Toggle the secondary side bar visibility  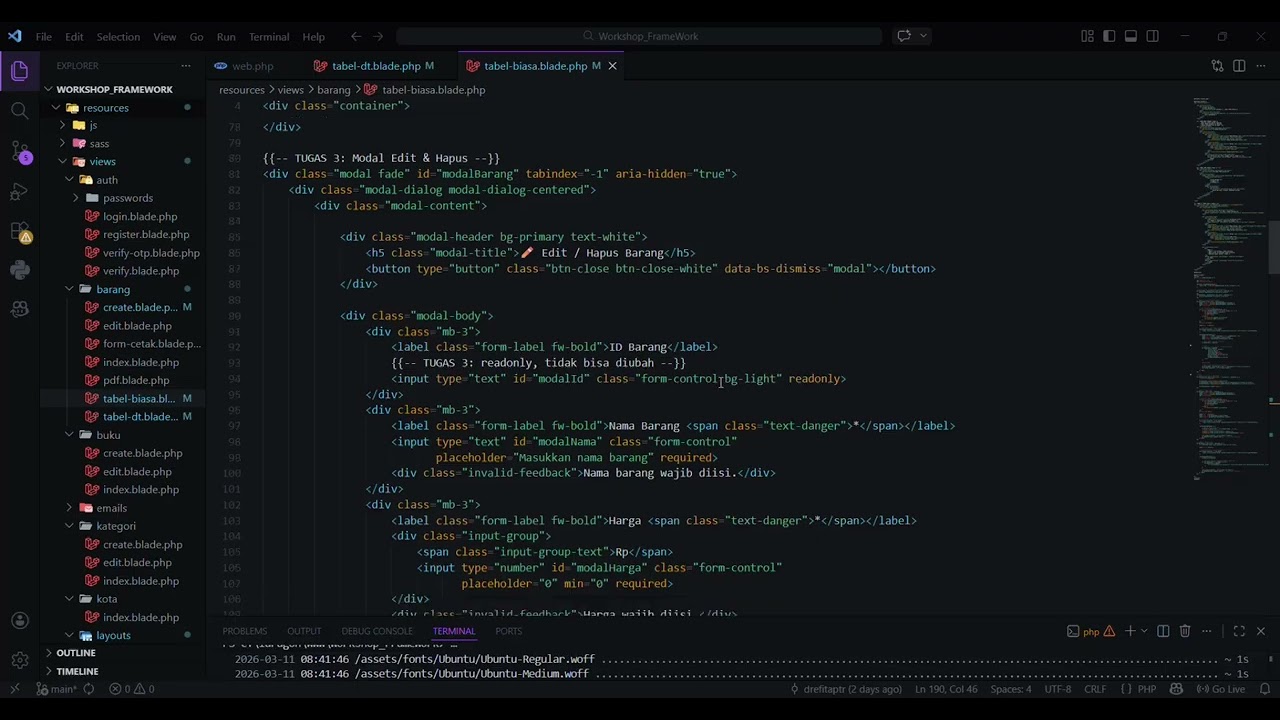1153,36
